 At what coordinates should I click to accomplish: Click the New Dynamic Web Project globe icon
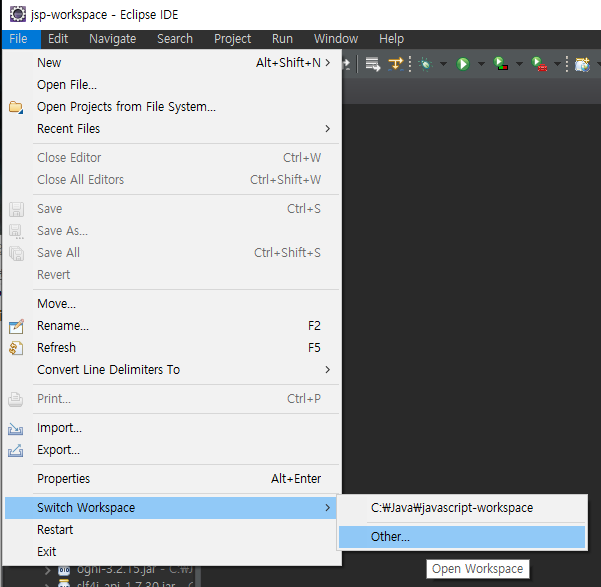pyautogui.click(x=582, y=64)
